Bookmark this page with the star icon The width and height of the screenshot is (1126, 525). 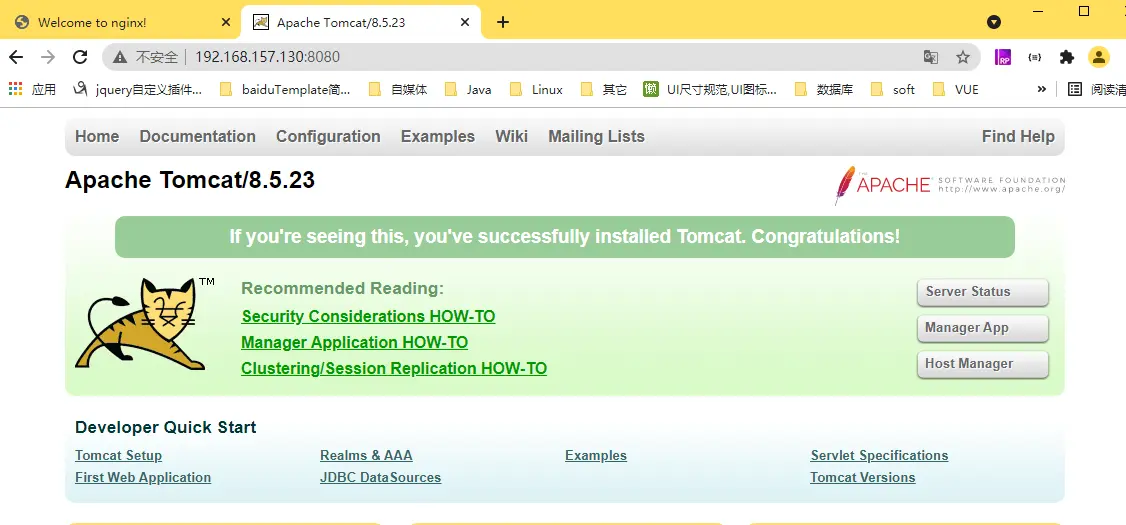click(x=963, y=57)
